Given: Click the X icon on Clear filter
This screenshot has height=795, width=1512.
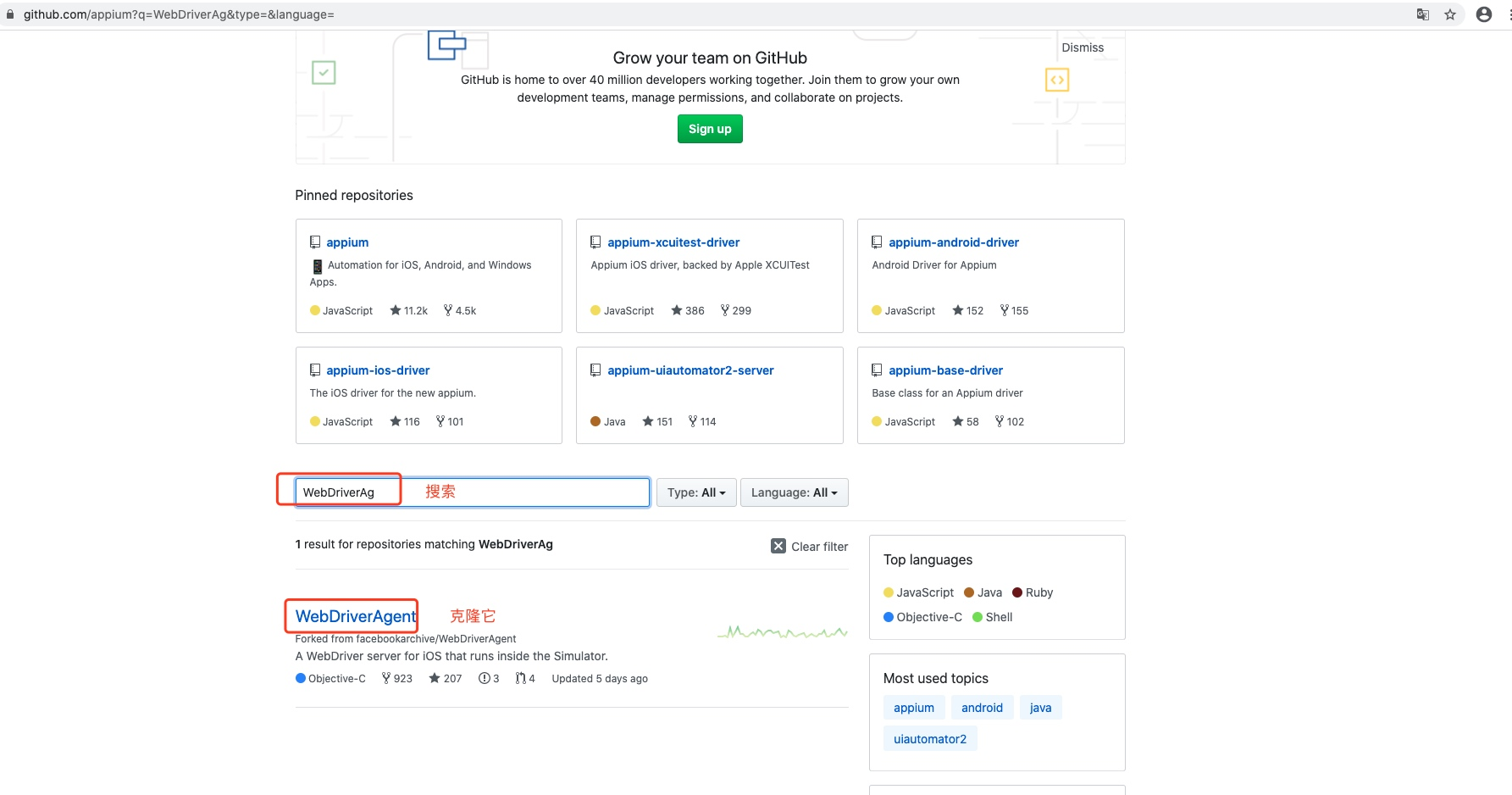Looking at the screenshot, I should click(778, 547).
